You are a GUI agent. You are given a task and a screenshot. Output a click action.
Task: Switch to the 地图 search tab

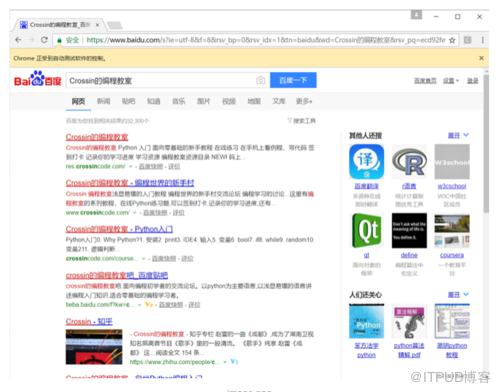tap(254, 101)
